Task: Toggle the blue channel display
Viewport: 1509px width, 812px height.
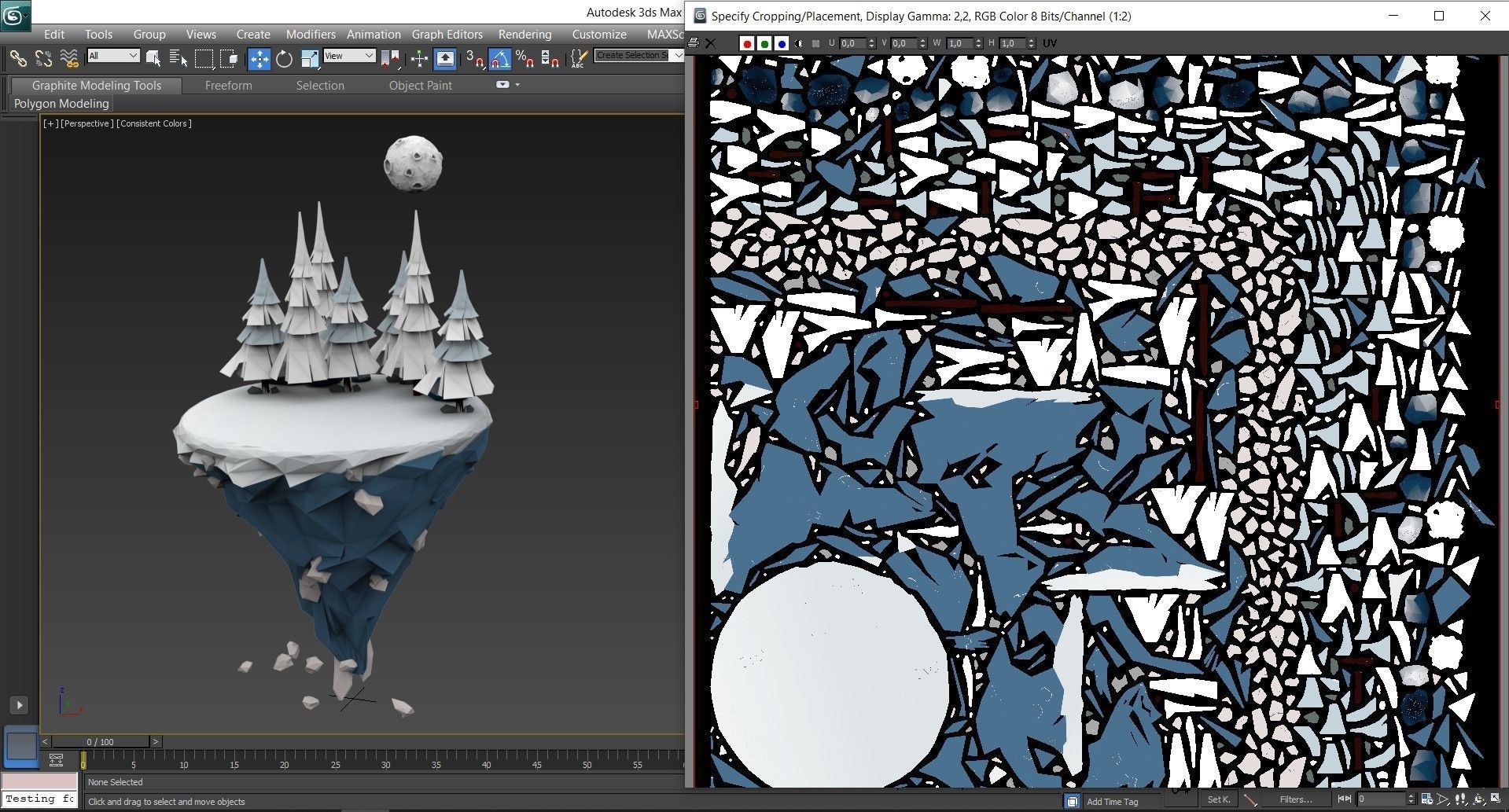Action: 782,43
